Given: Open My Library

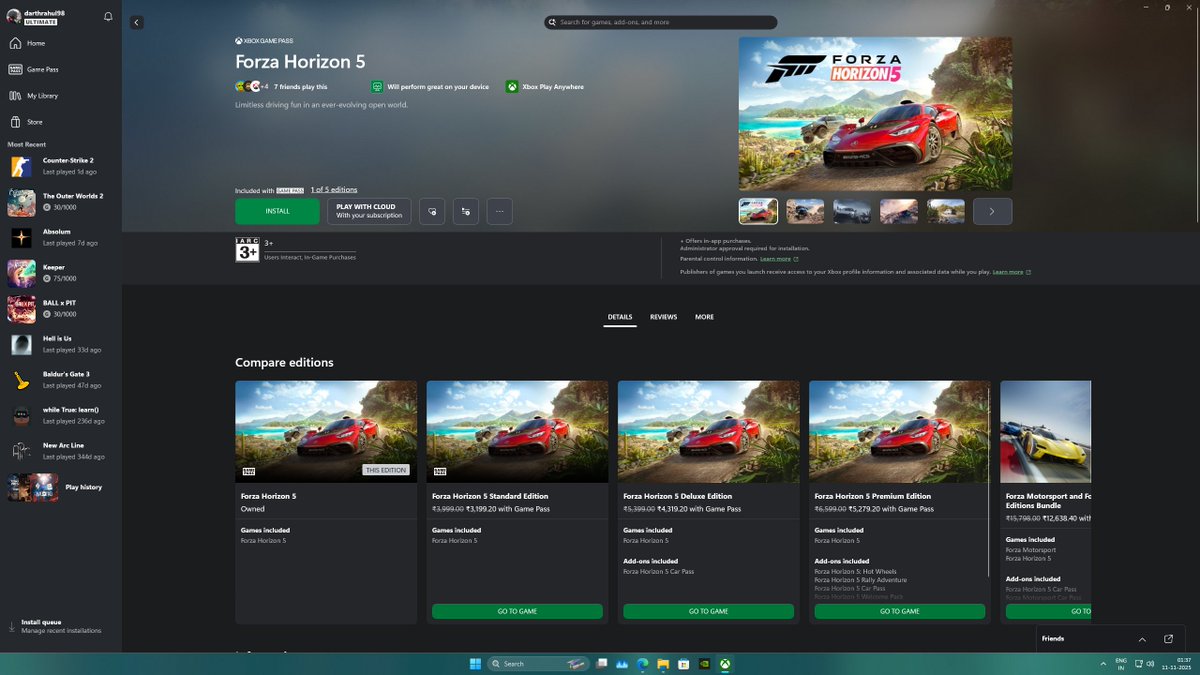Looking at the screenshot, I should click(61, 95).
